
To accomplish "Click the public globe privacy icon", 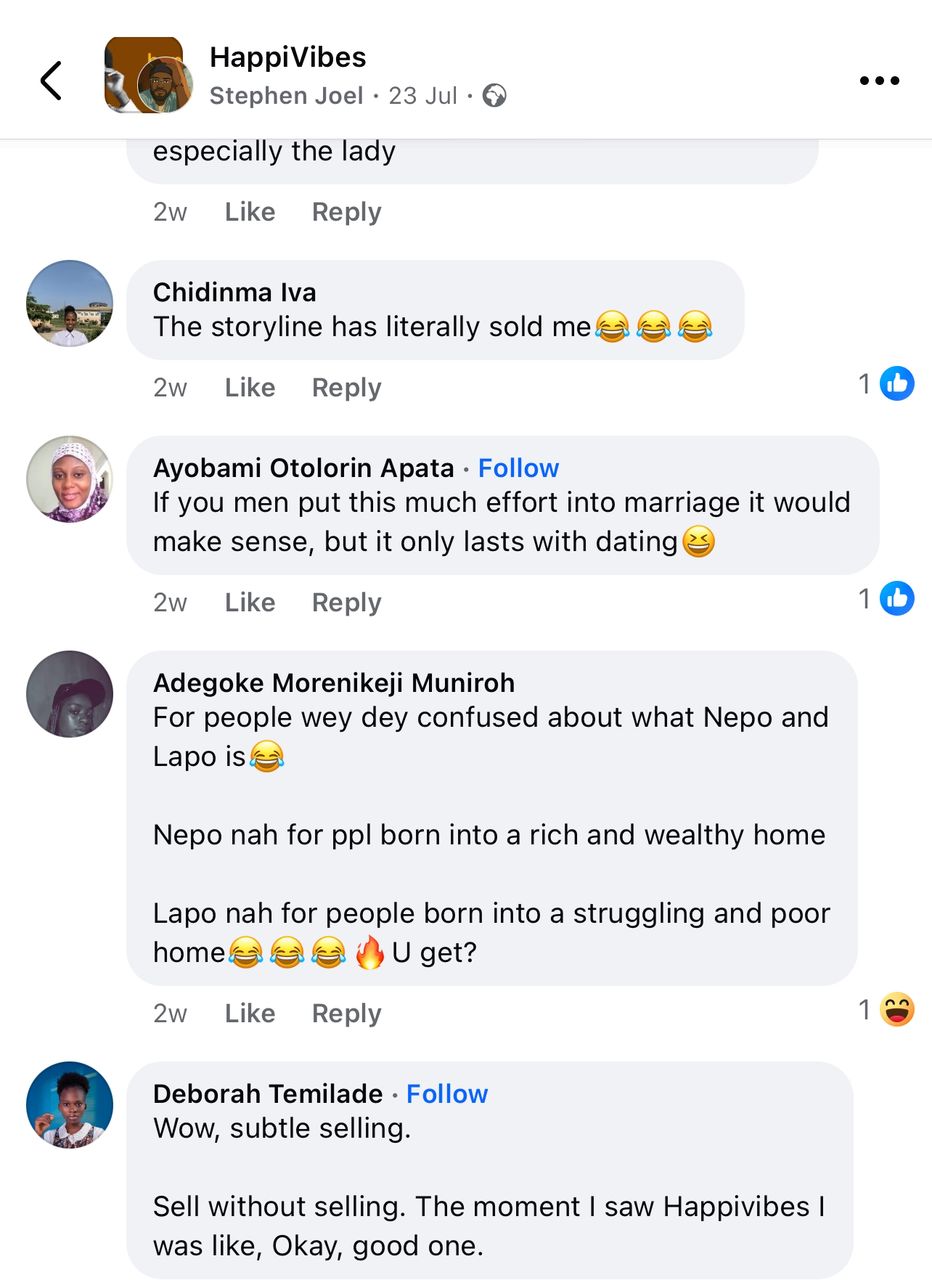I will coord(494,96).
